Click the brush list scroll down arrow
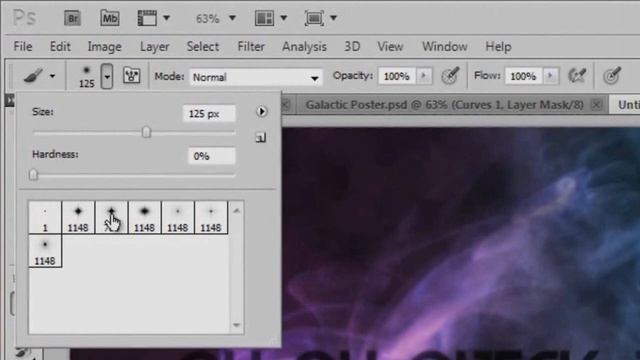640x360 pixels. tap(236, 325)
